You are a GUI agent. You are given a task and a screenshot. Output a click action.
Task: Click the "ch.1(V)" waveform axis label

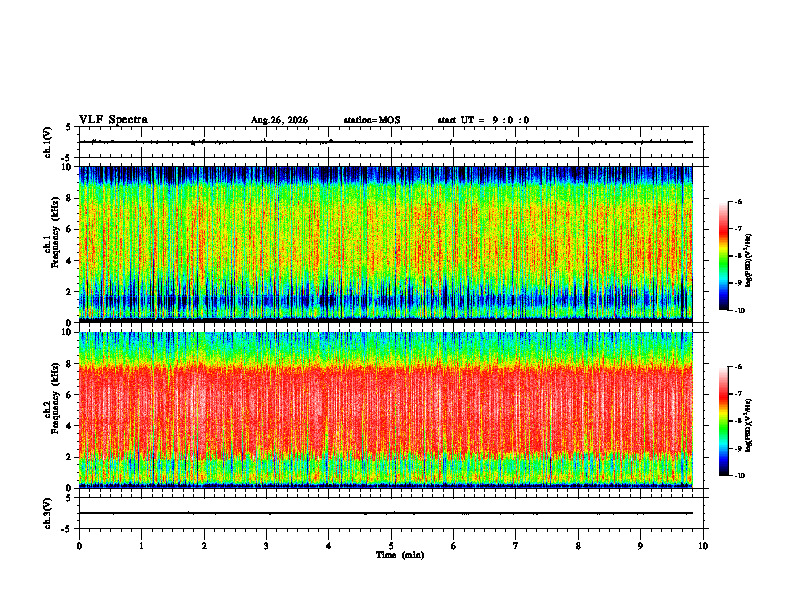(x=48, y=142)
